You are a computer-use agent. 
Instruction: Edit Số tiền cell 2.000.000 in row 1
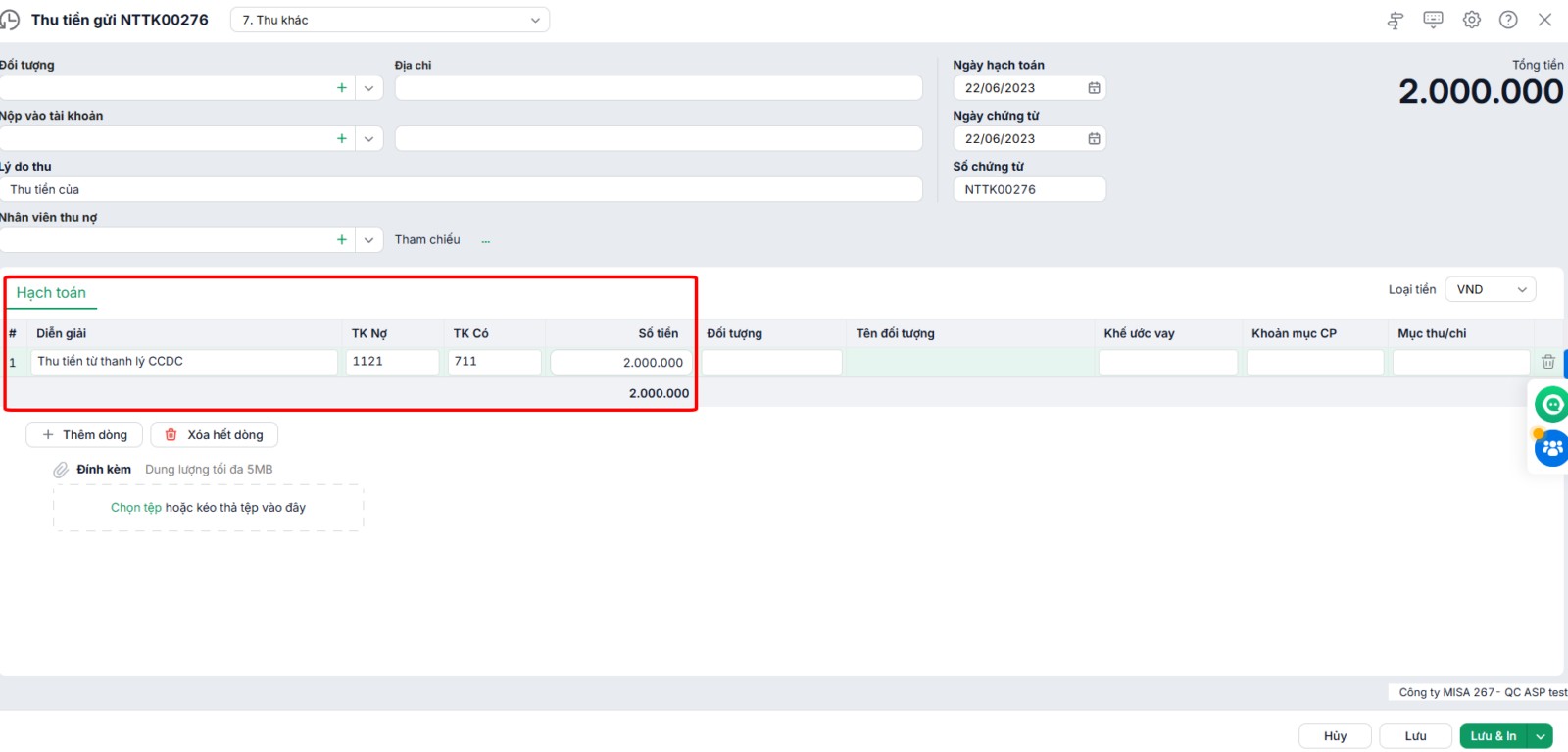(621, 363)
